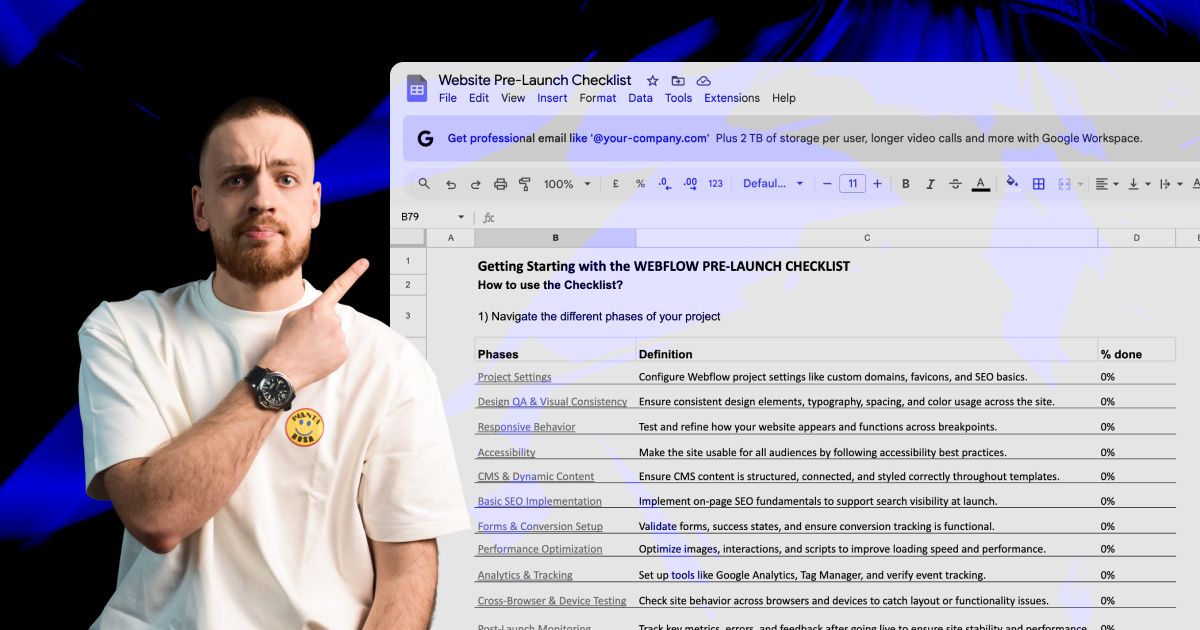Open the Performance Optimization link

click(540, 549)
